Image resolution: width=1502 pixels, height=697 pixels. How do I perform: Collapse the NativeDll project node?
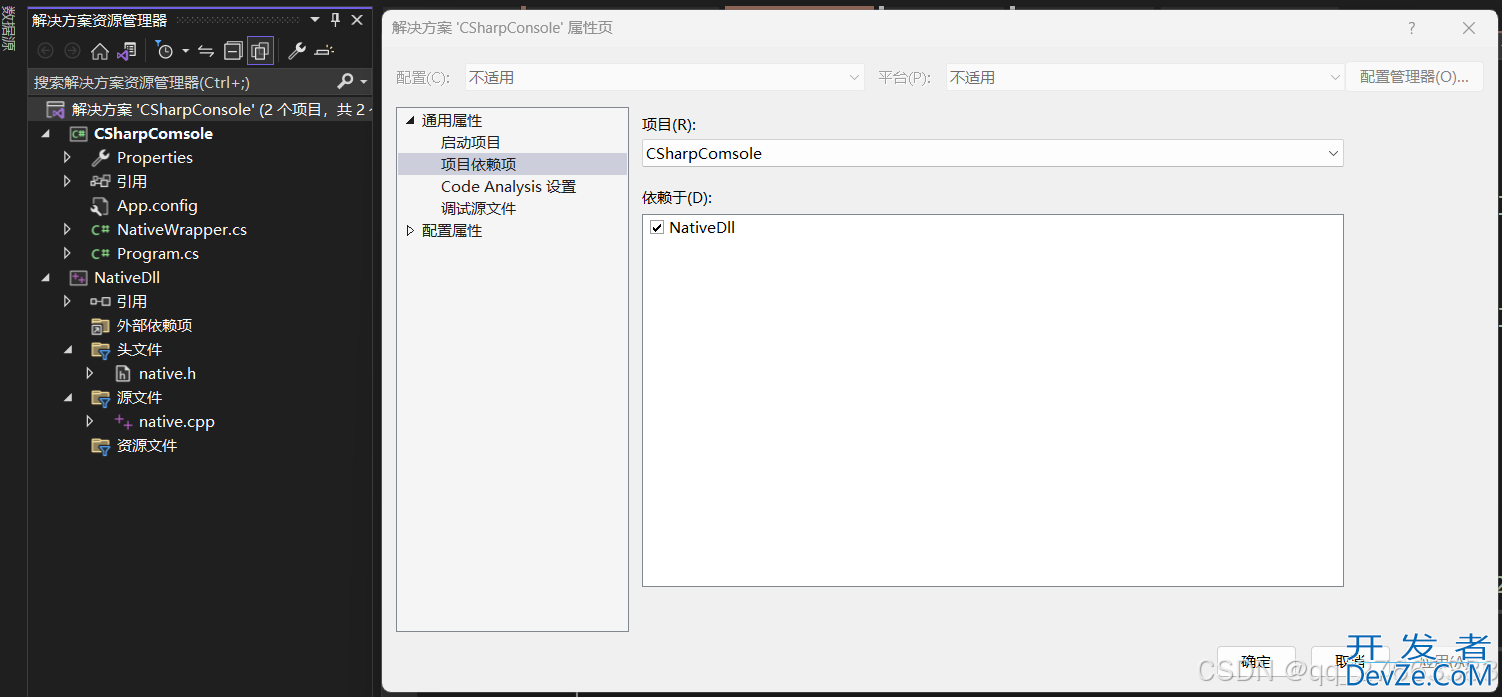tap(45, 277)
